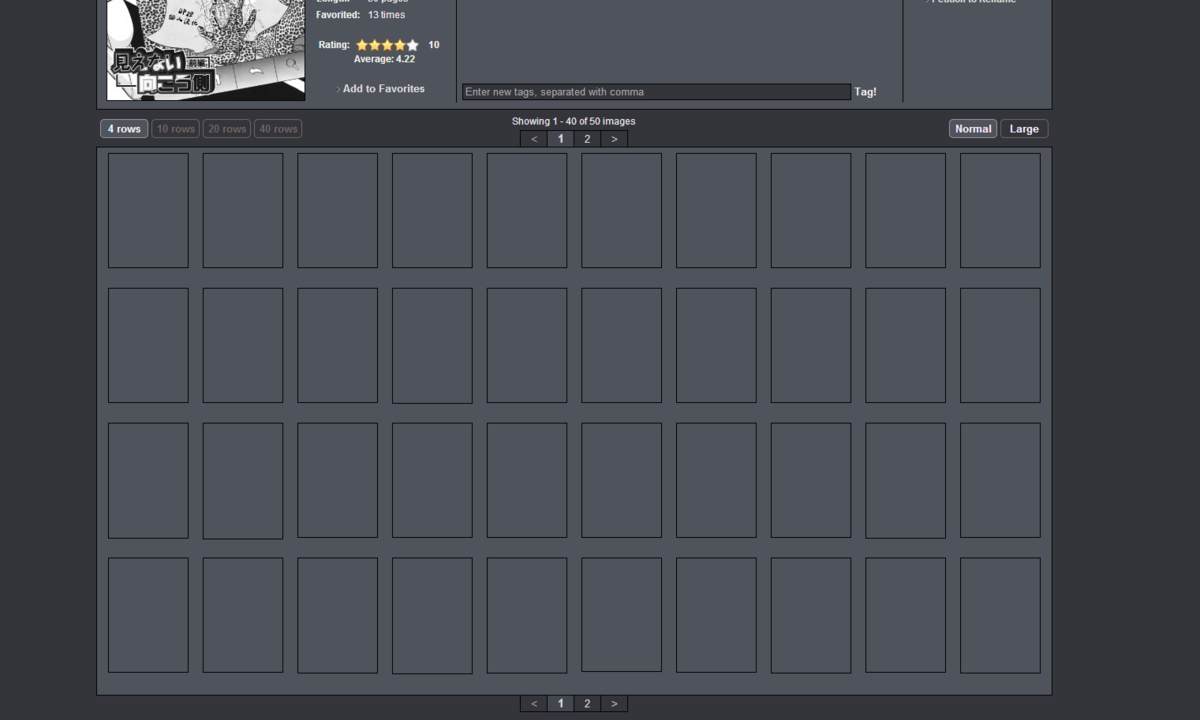This screenshot has width=1200, height=720.
Task: Open the first thumbnail in the top row
Action: 148,210
